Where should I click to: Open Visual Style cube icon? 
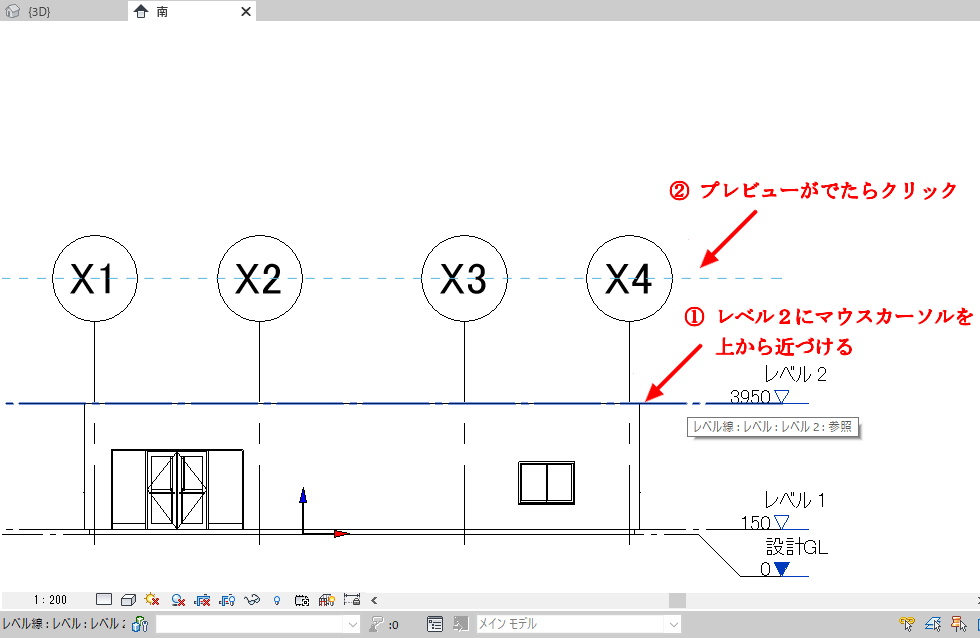(x=128, y=600)
